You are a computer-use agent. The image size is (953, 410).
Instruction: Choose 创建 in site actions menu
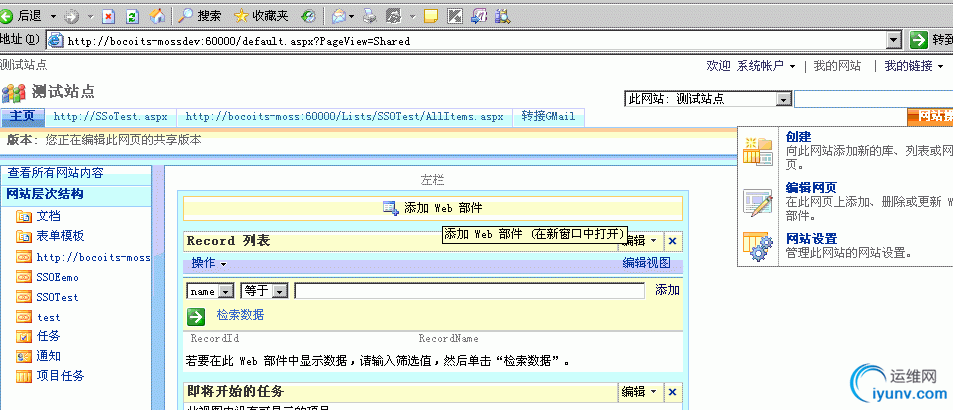point(798,137)
